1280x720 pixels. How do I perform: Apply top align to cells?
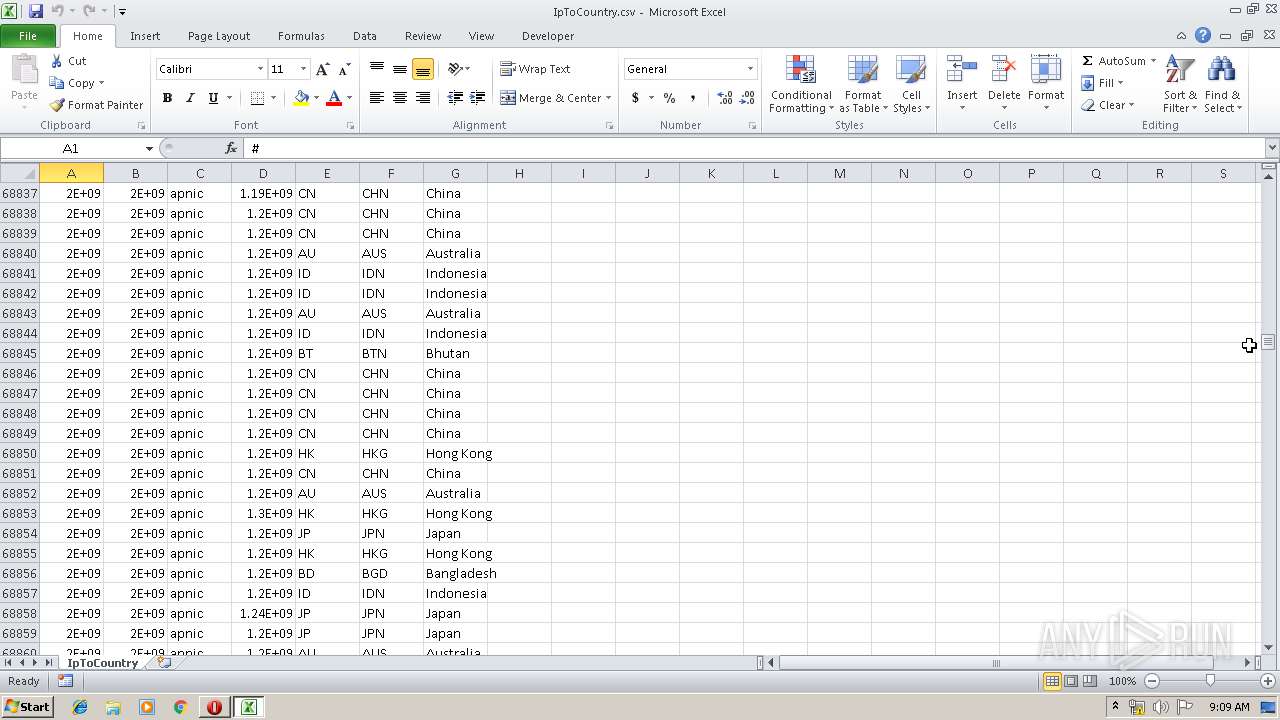pyautogui.click(x=377, y=69)
